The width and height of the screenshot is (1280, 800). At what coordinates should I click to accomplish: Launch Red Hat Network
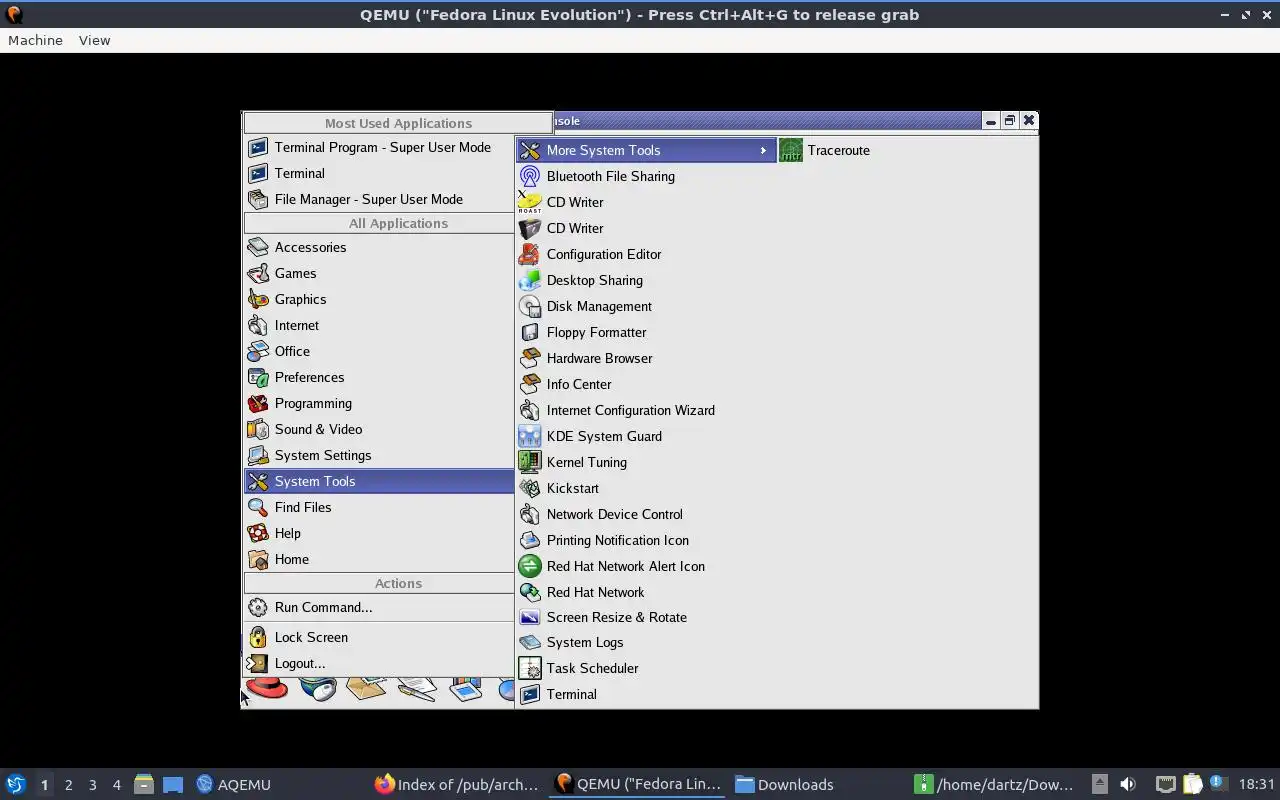646,592
